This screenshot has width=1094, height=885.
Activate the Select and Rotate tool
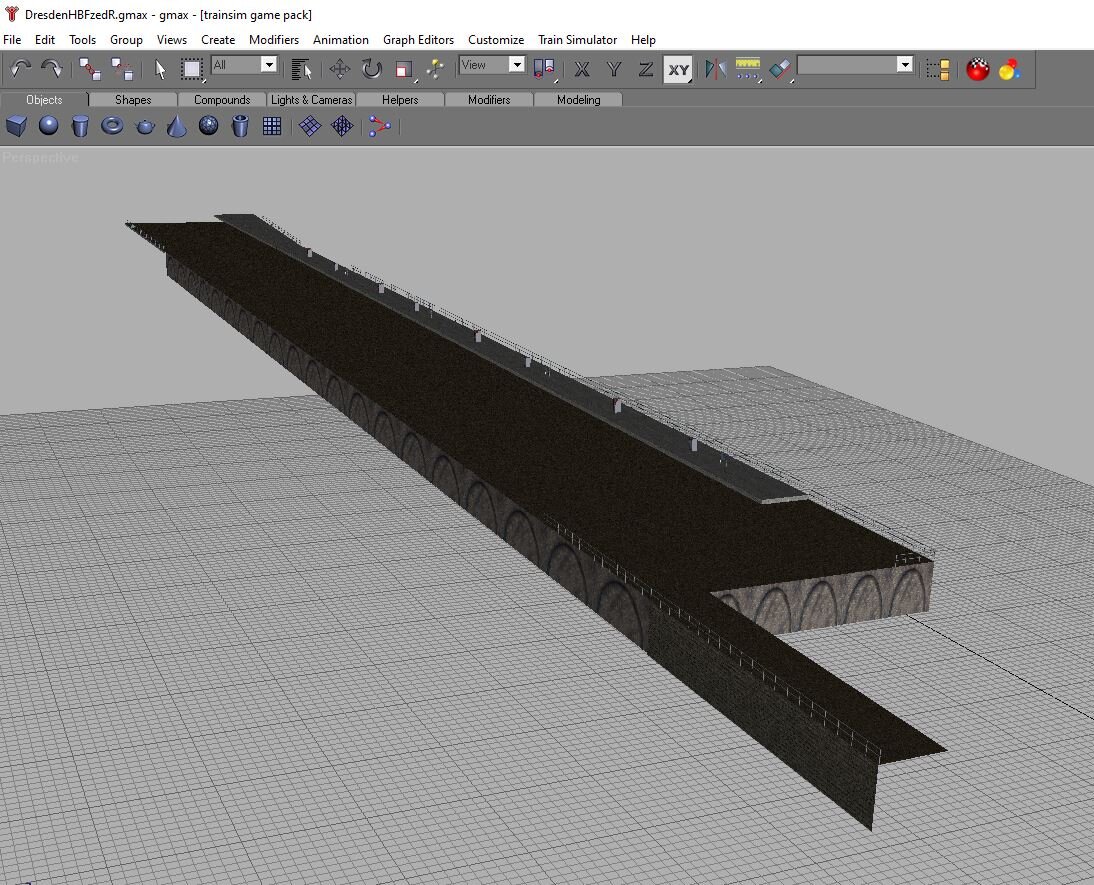point(371,69)
